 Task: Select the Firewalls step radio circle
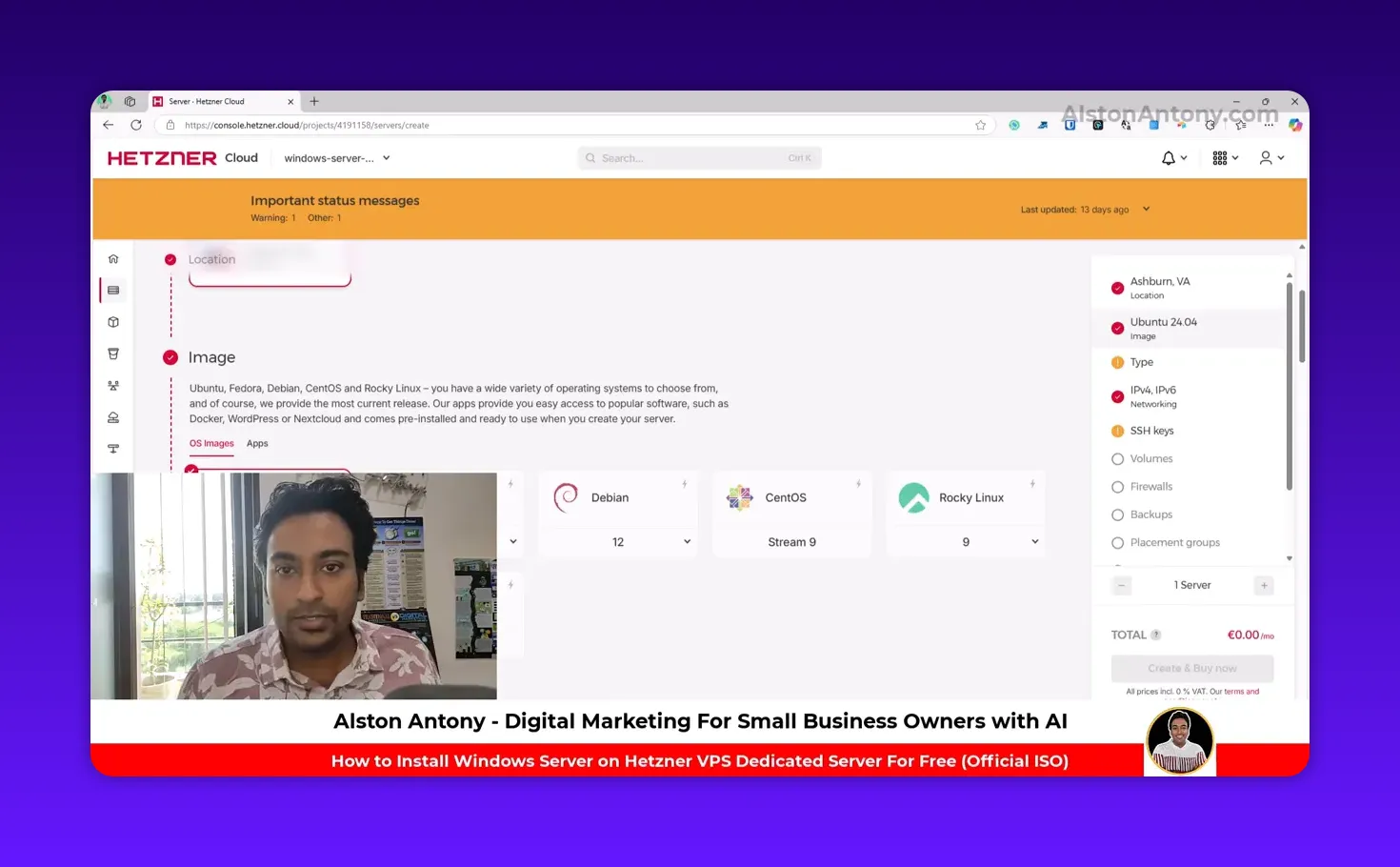tap(1118, 487)
